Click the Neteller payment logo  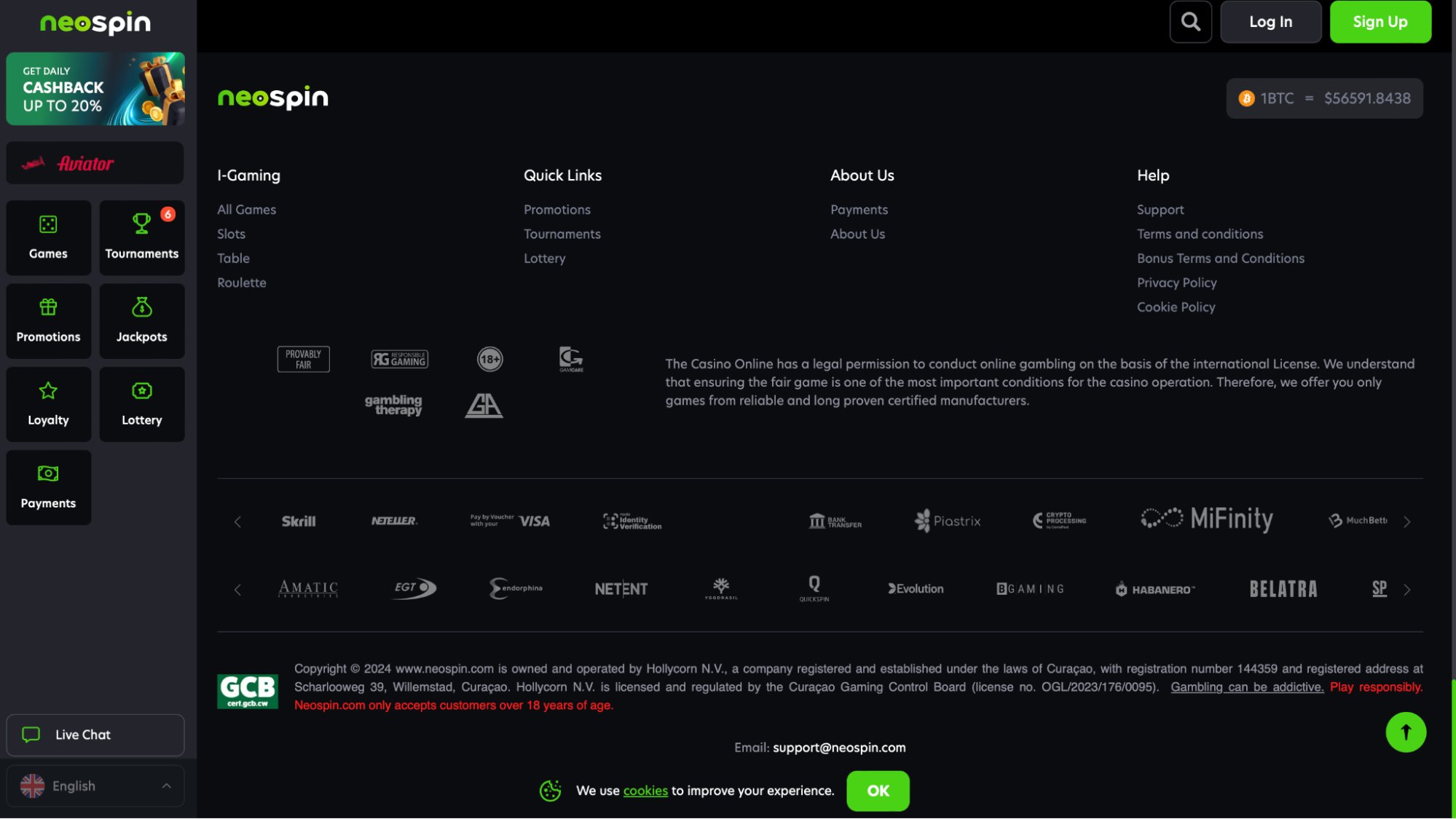click(x=394, y=521)
